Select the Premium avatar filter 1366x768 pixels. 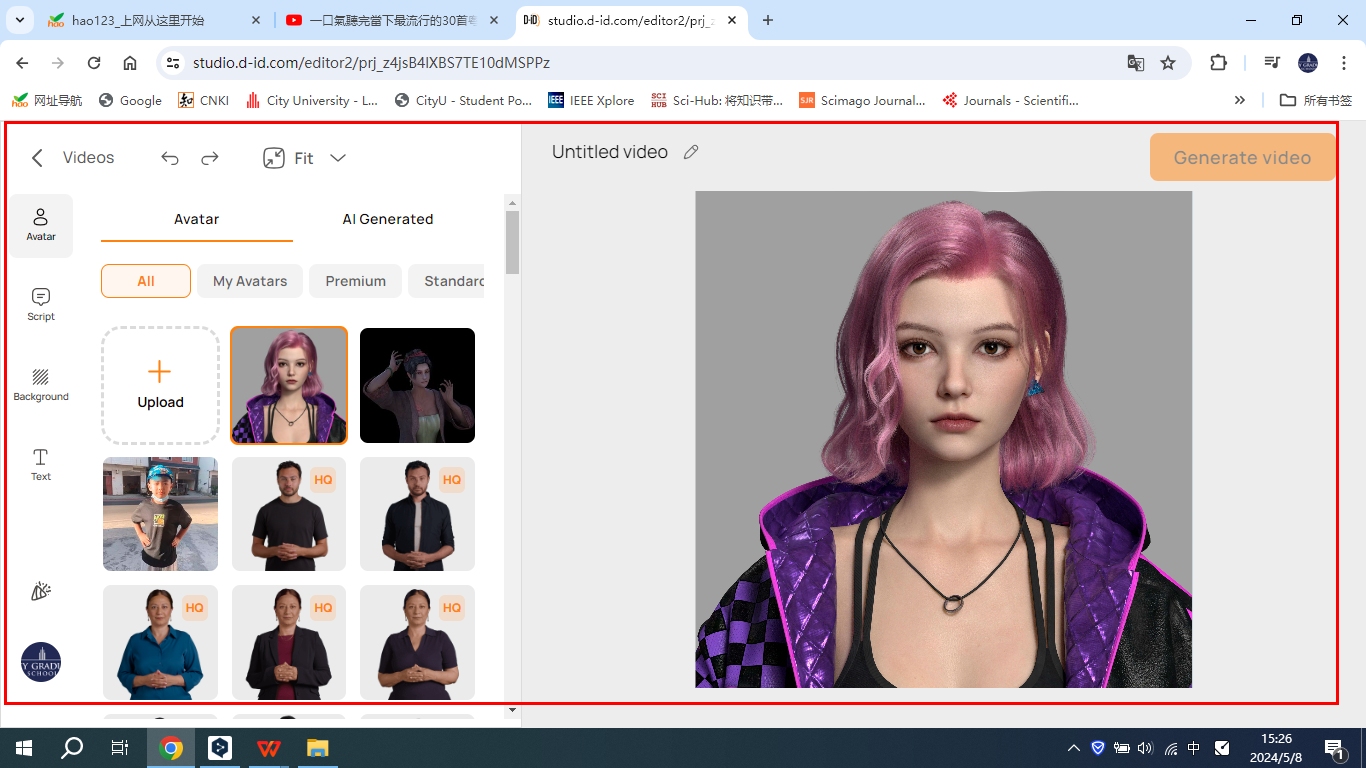point(355,281)
